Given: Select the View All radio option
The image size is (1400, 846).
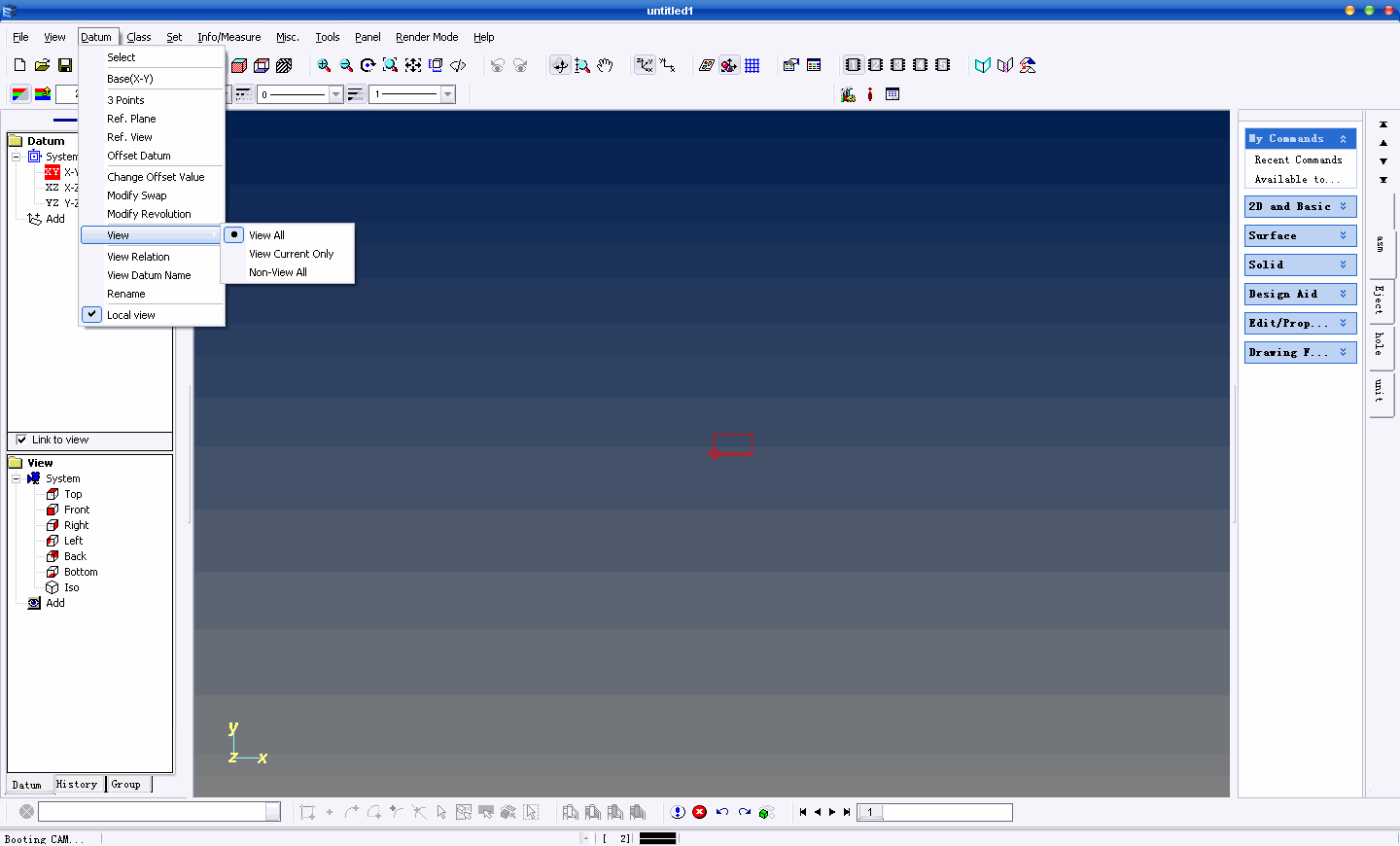Looking at the screenshot, I should [x=288, y=235].
